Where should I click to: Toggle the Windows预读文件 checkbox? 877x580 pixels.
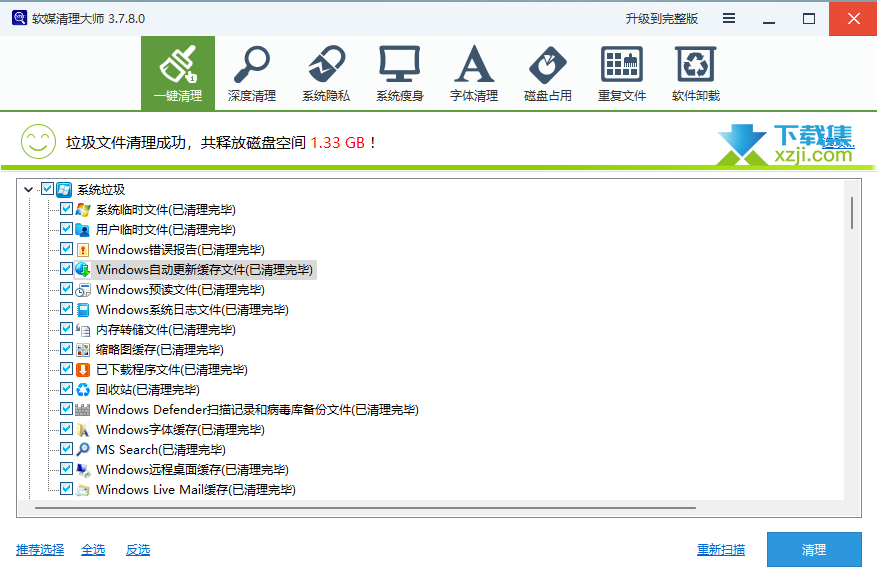coord(67,289)
